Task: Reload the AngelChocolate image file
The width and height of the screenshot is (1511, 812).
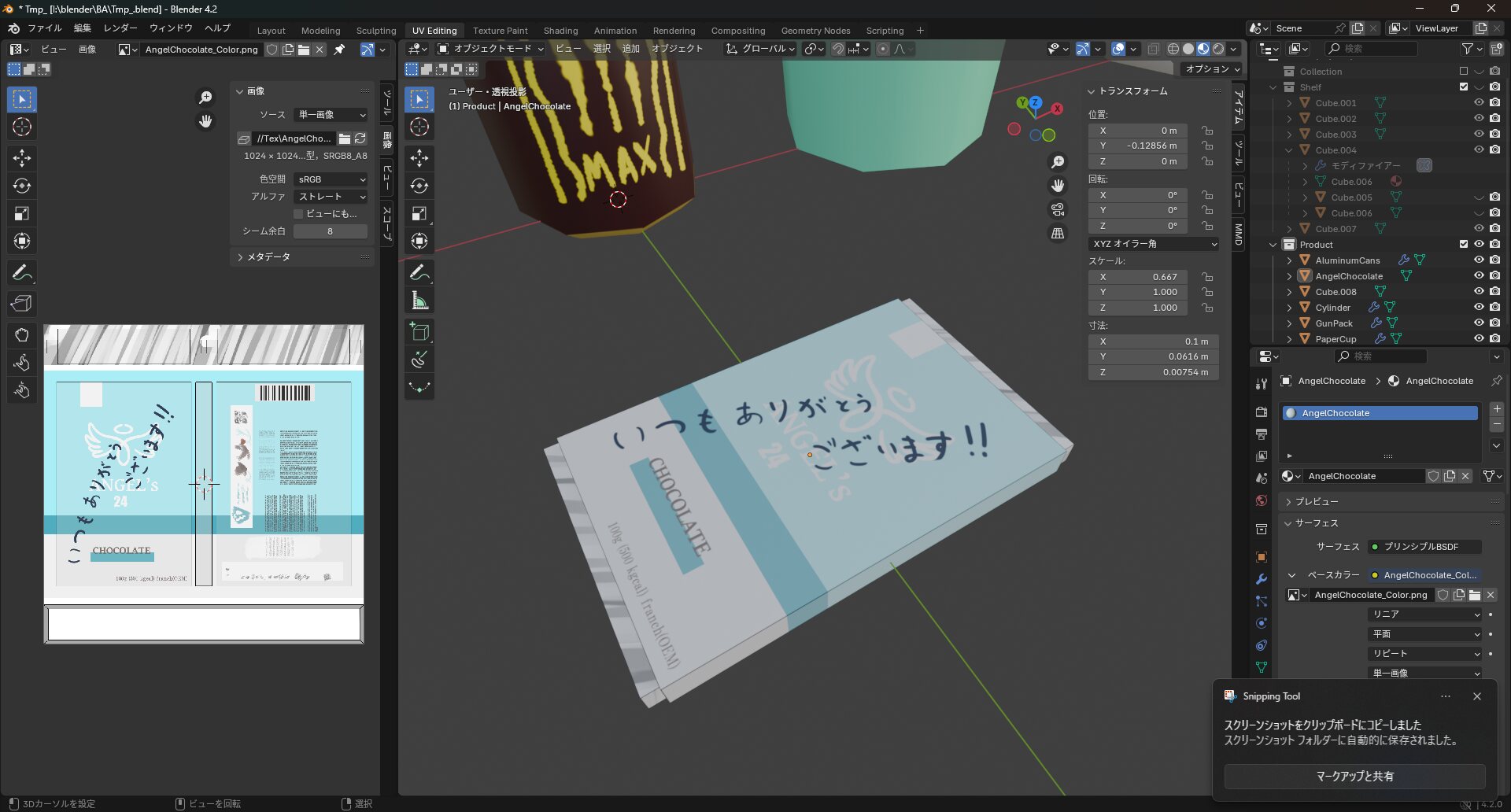Action: (360, 138)
